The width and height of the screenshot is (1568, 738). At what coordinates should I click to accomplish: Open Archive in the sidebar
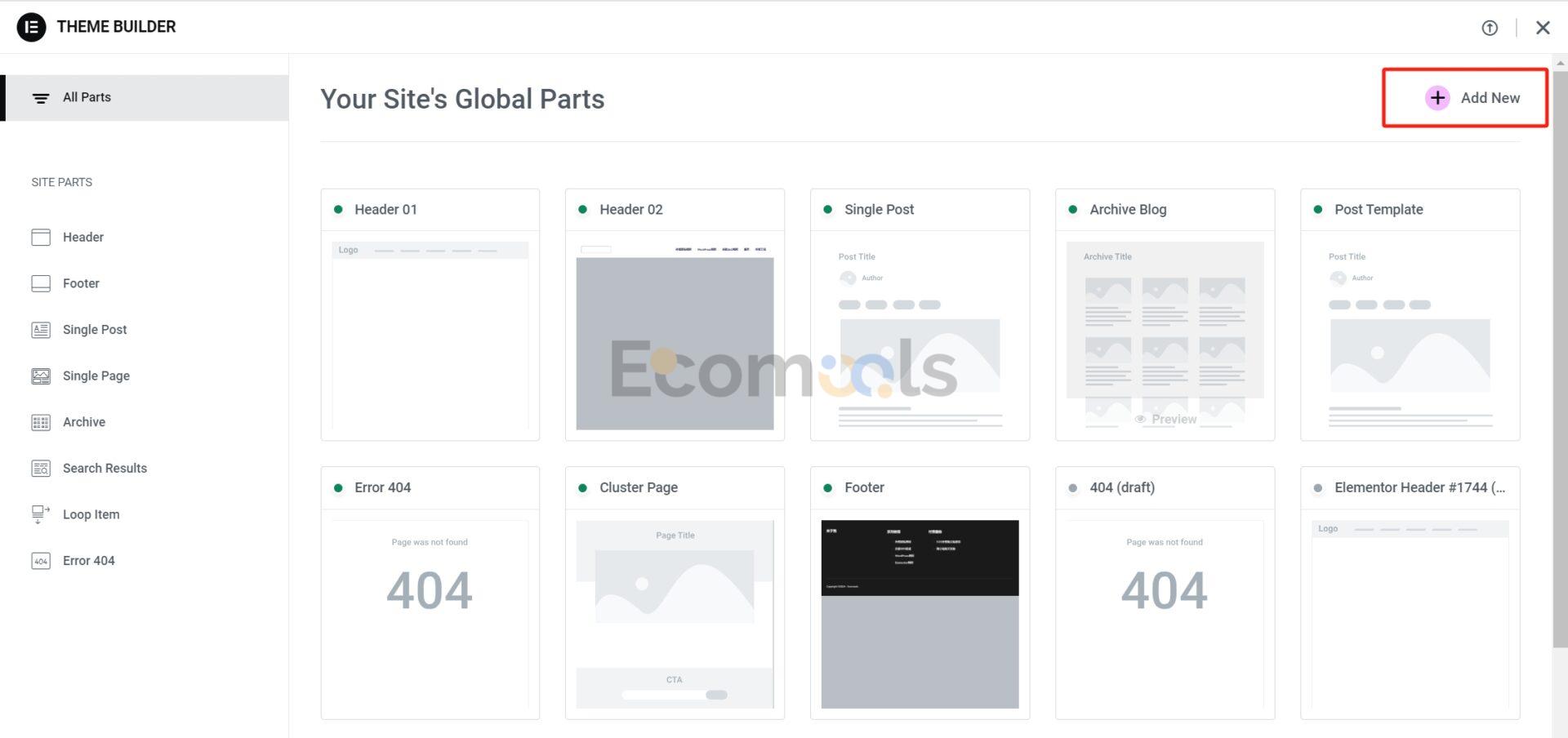pos(84,423)
